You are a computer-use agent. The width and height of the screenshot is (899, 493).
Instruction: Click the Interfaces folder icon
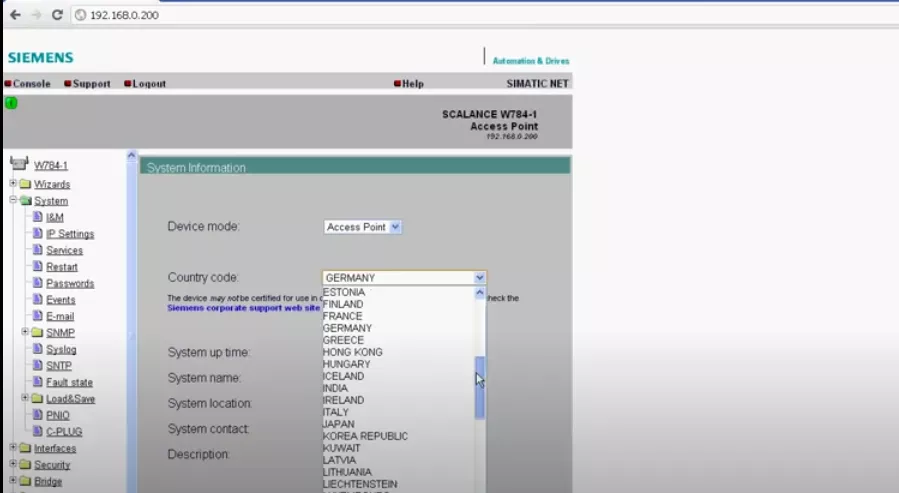click(x=25, y=448)
